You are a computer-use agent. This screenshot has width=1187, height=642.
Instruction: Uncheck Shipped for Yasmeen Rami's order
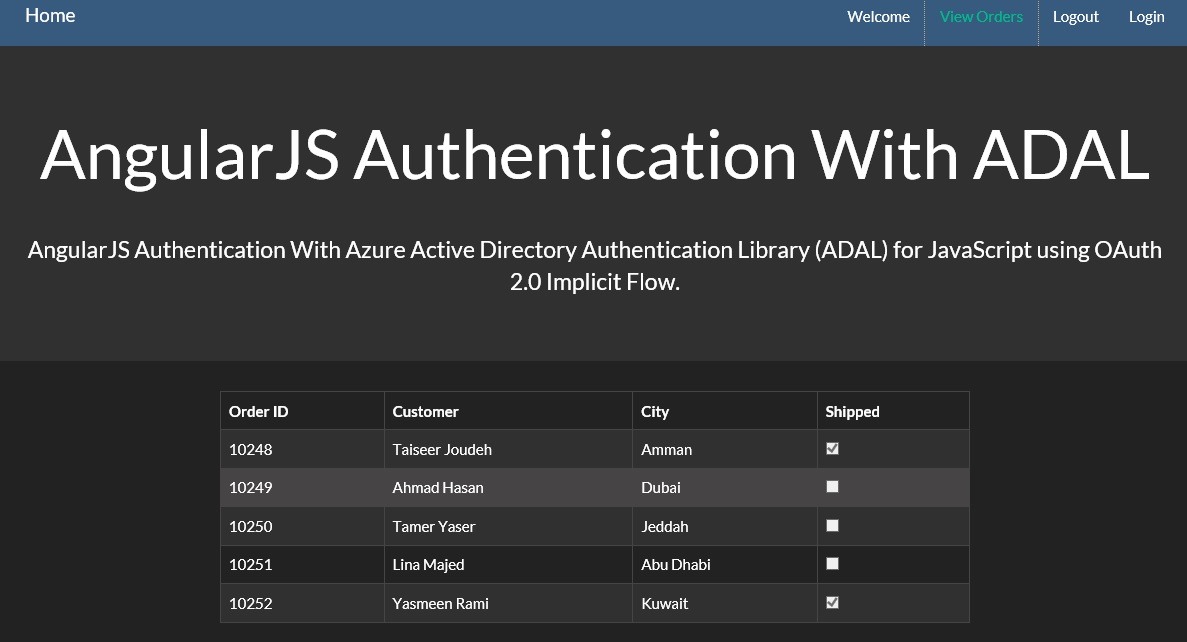(832, 602)
